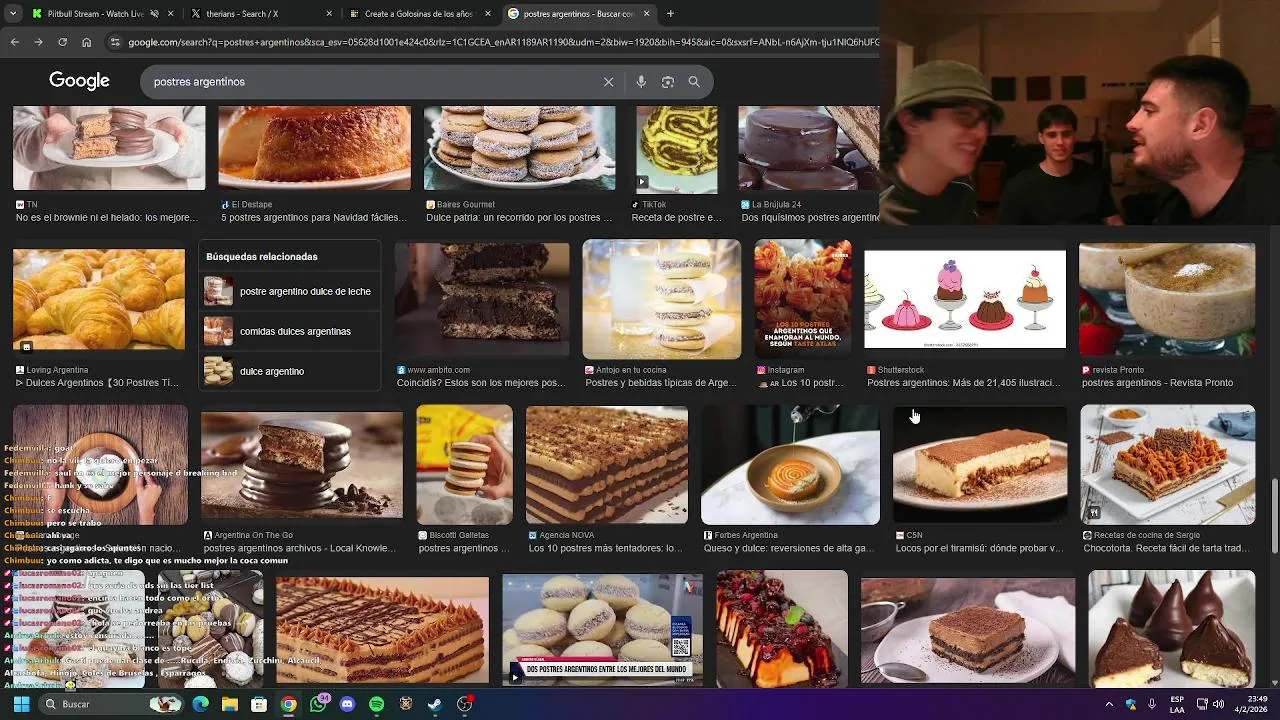Click Chrome icon in taskbar
1280x720 pixels.
[288, 704]
